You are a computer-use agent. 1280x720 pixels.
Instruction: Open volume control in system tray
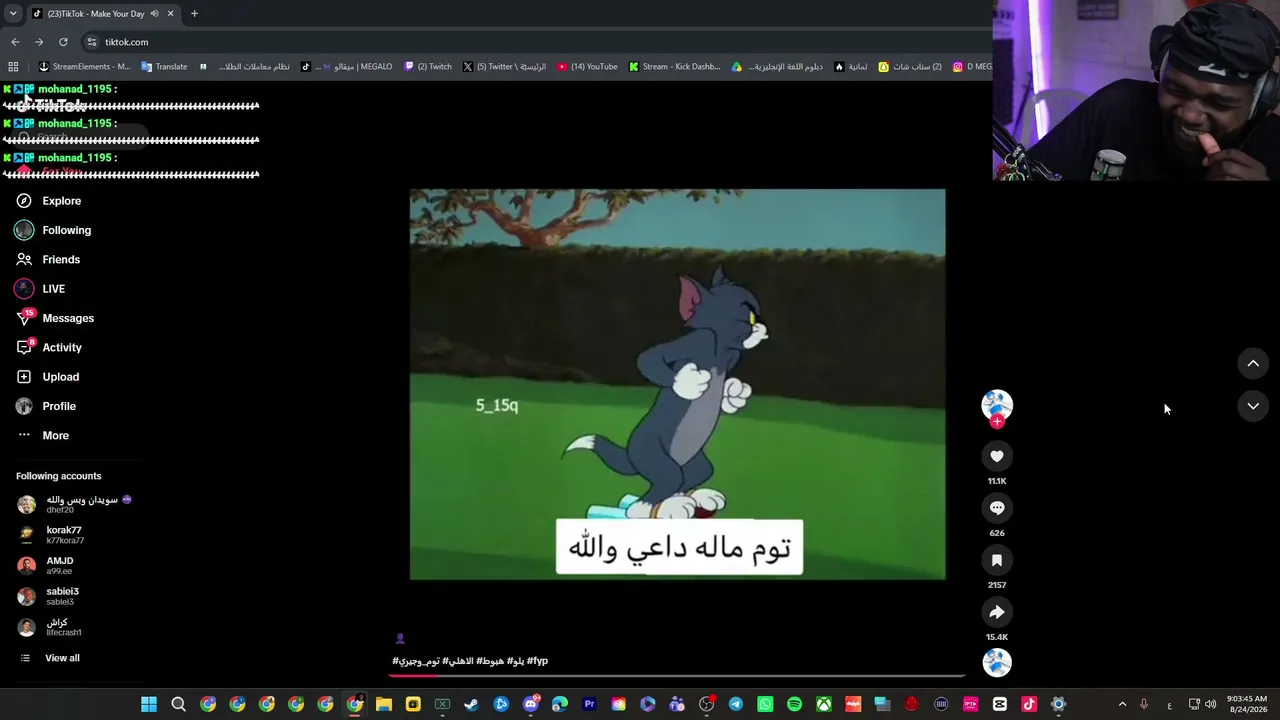(1211, 704)
